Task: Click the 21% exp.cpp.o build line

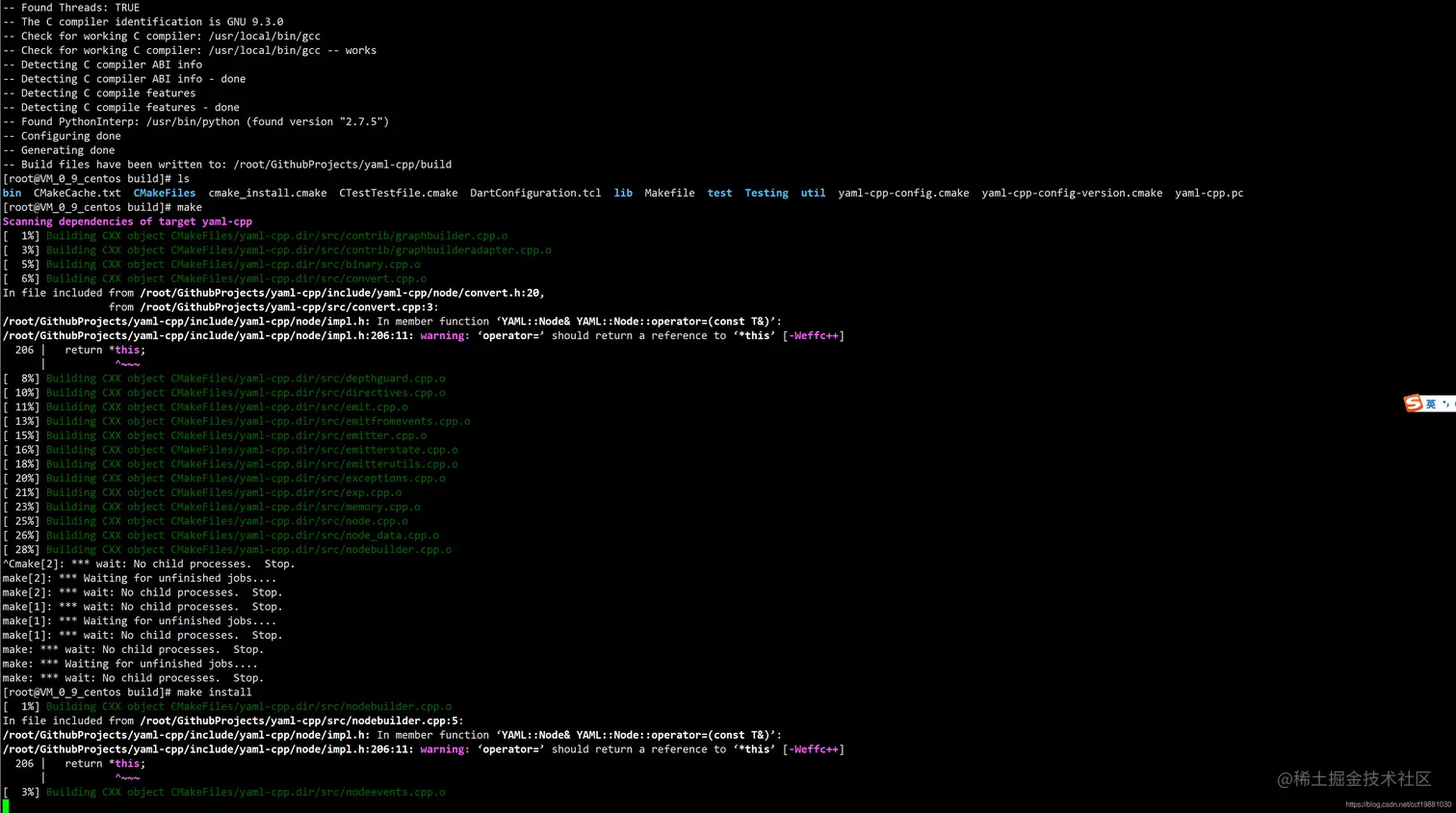Action: coord(202,492)
